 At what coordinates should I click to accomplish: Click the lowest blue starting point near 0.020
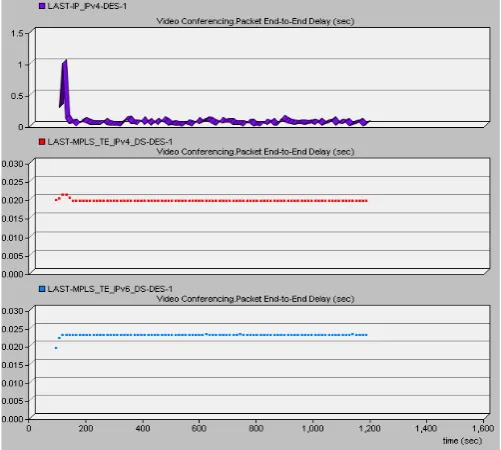click(x=56, y=348)
